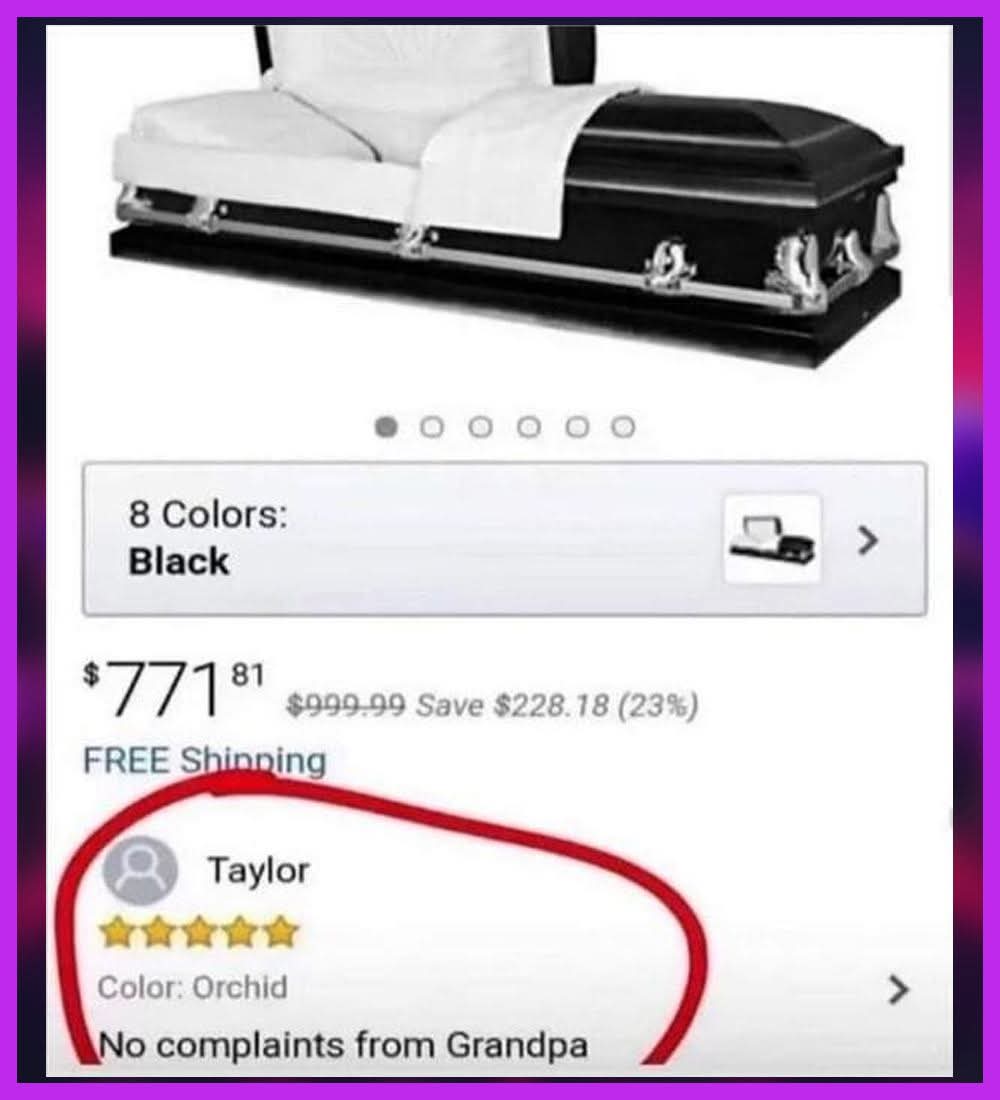Click the Color: Orchid review label
Screen dimensions: 1000x1100
click(x=192, y=987)
